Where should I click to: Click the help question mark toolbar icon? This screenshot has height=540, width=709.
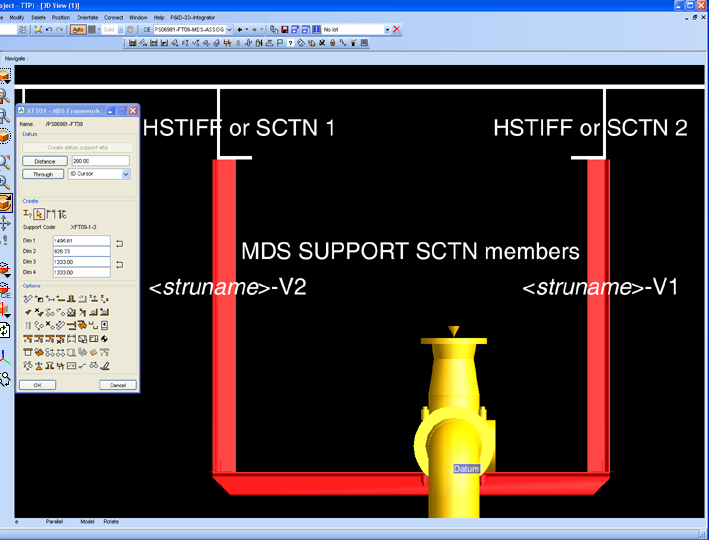click(x=289, y=43)
